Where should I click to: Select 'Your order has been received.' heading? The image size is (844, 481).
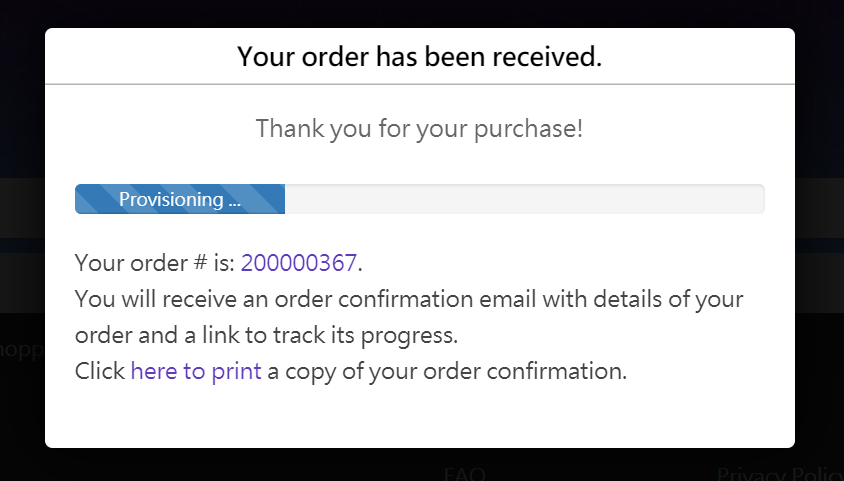point(420,56)
